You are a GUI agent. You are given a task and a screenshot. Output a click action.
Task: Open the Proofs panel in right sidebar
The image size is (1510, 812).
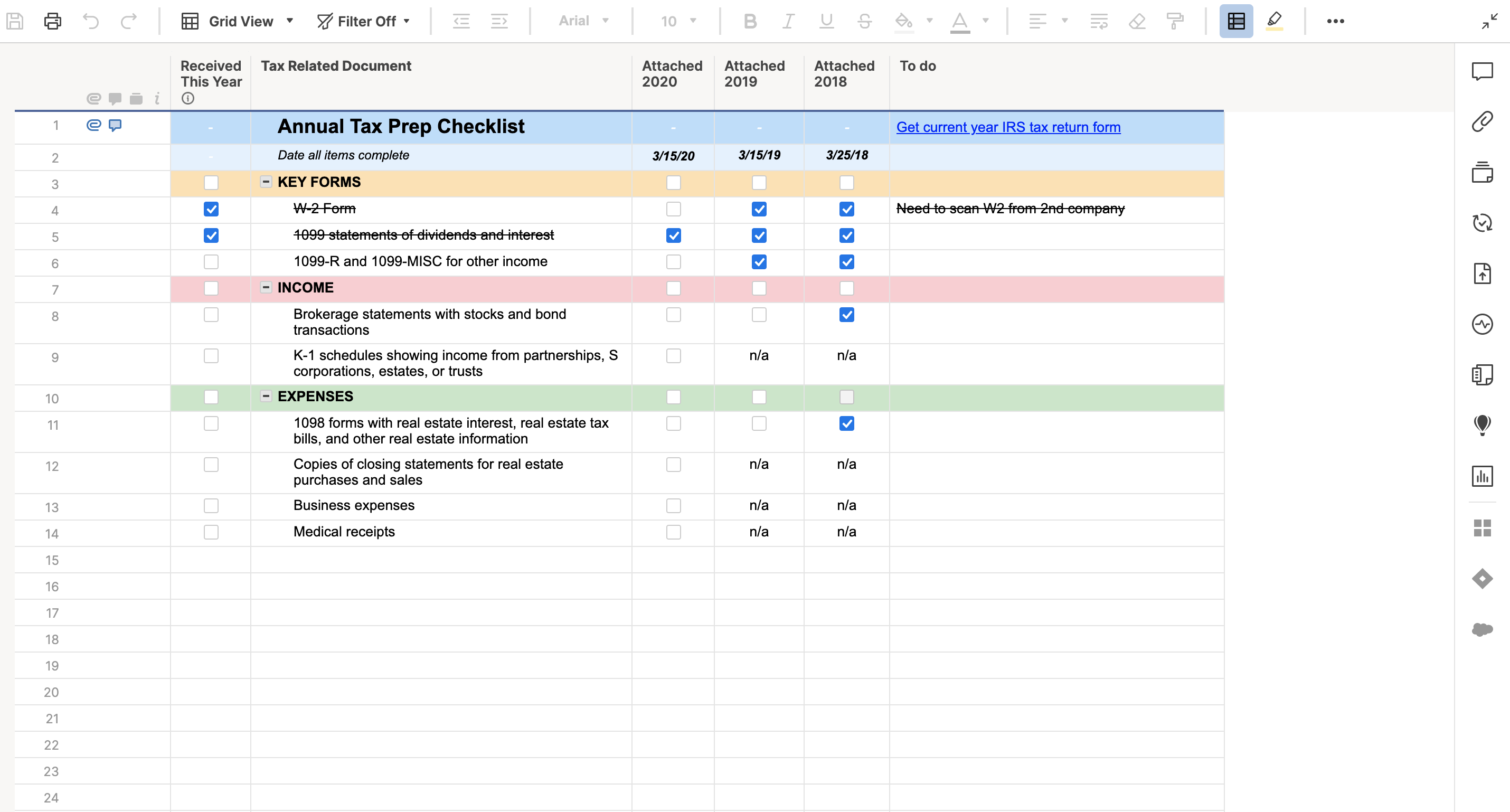point(1482,172)
